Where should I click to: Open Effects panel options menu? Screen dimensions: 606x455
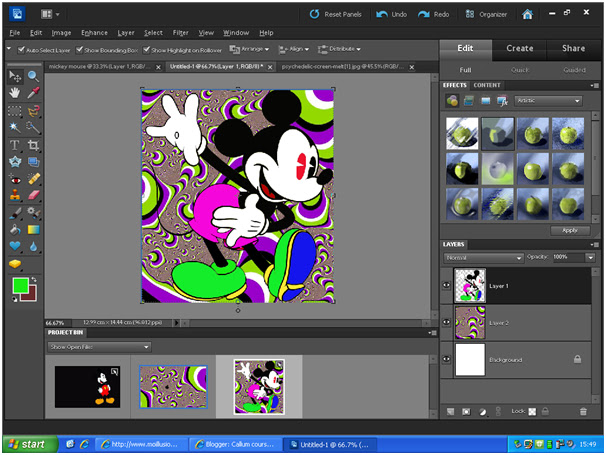click(594, 85)
